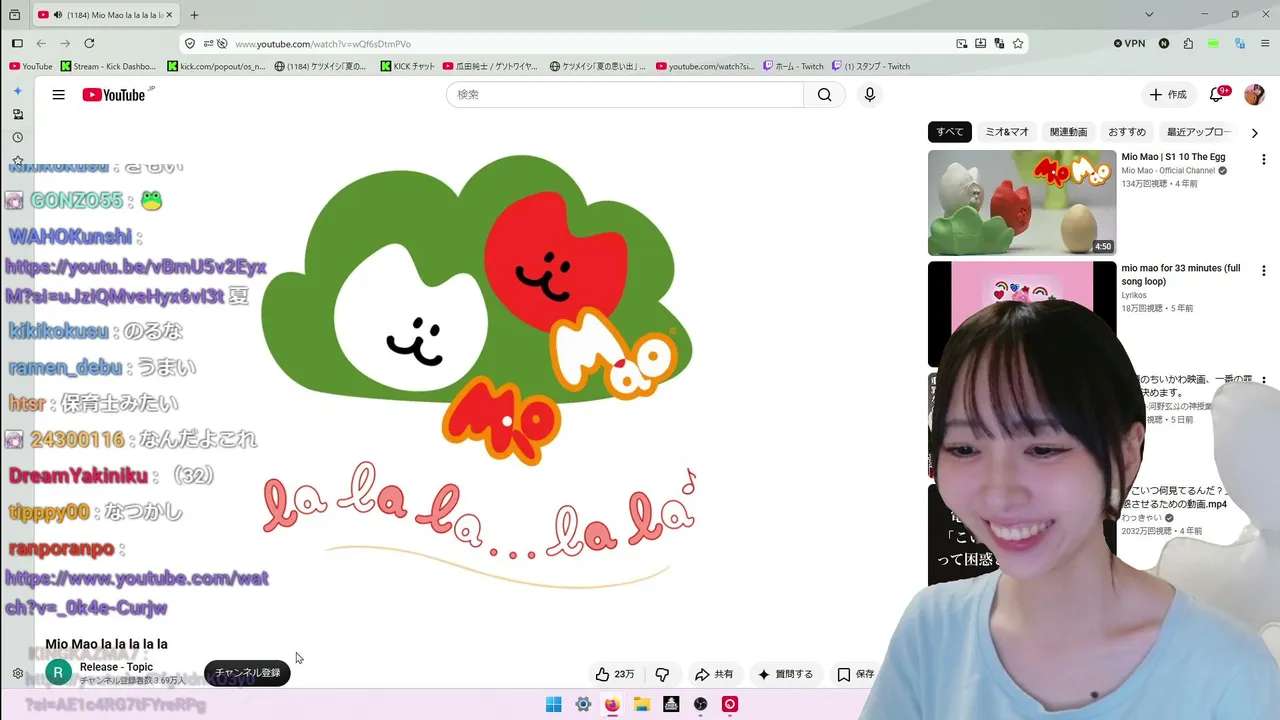
Task: Open File Explorer from the taskbar
Action: pos(642,704)
